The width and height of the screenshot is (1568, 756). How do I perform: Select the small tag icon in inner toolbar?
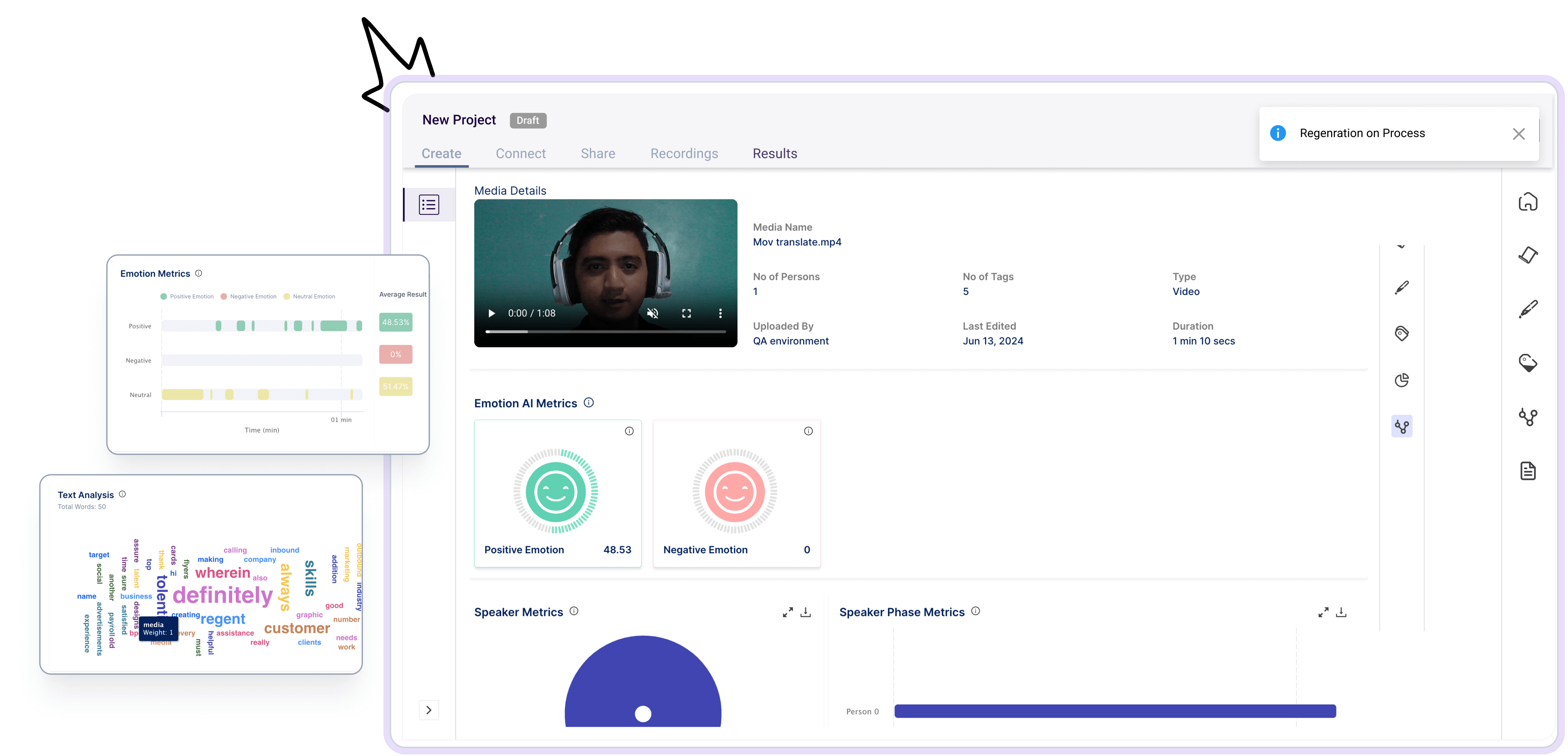(x=1402, y=334)
